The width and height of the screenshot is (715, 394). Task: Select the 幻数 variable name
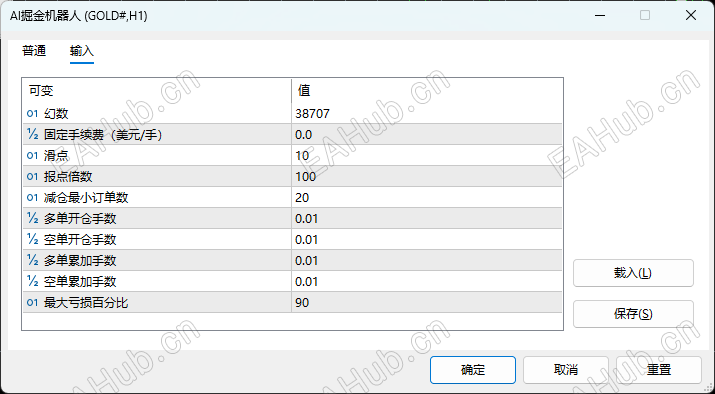[x=56, y=114]
